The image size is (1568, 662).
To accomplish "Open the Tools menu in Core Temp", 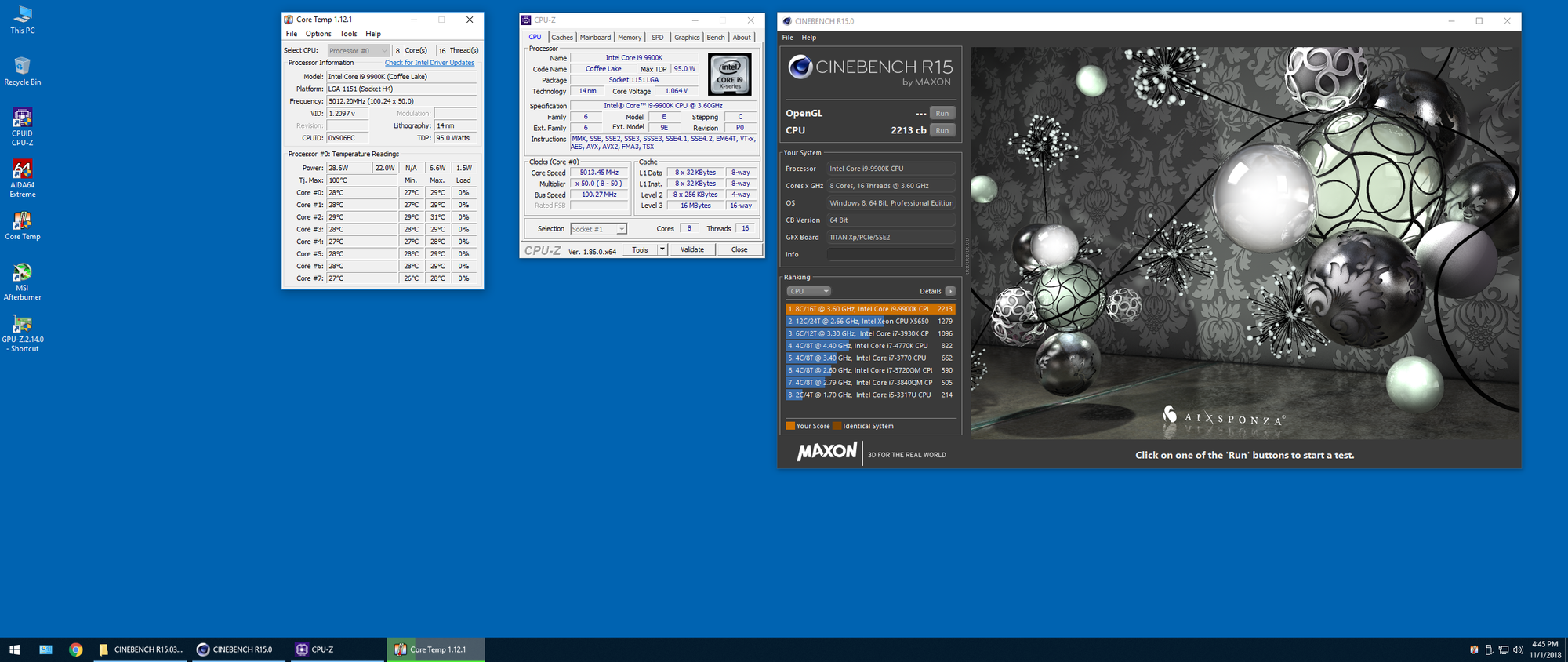I will 349,34.
